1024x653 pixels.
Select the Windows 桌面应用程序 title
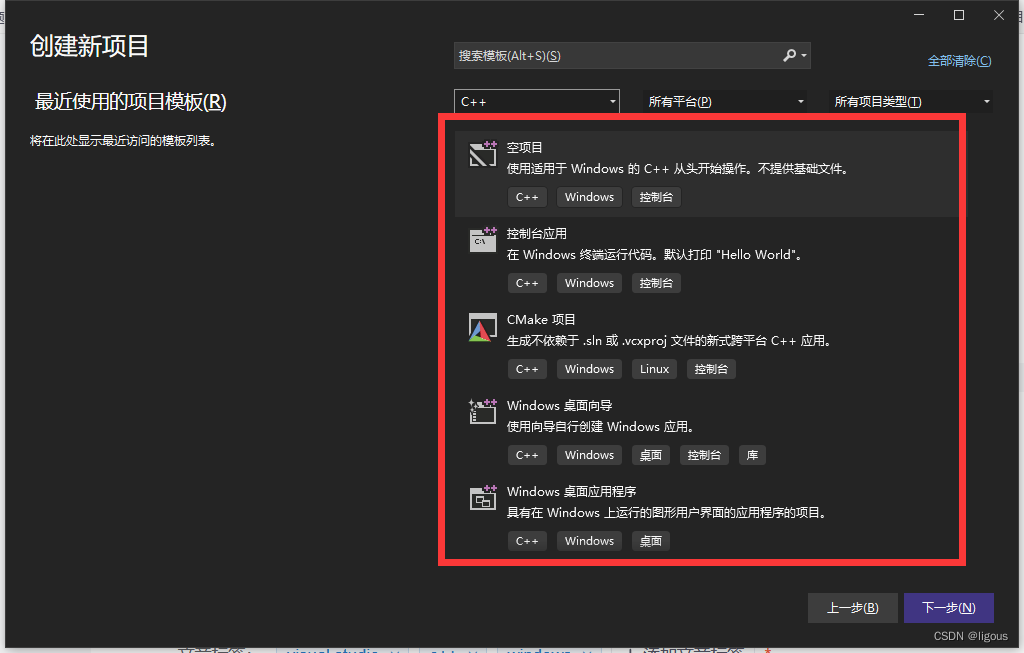(x=571, y=492)
